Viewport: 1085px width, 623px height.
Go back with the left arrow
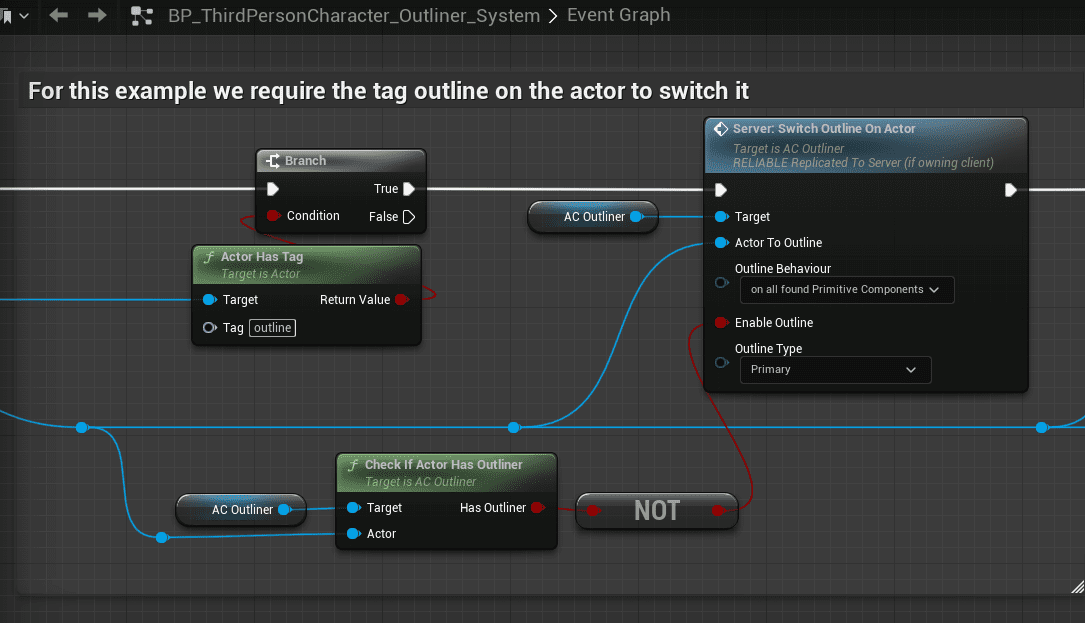(x=59, y=15)
